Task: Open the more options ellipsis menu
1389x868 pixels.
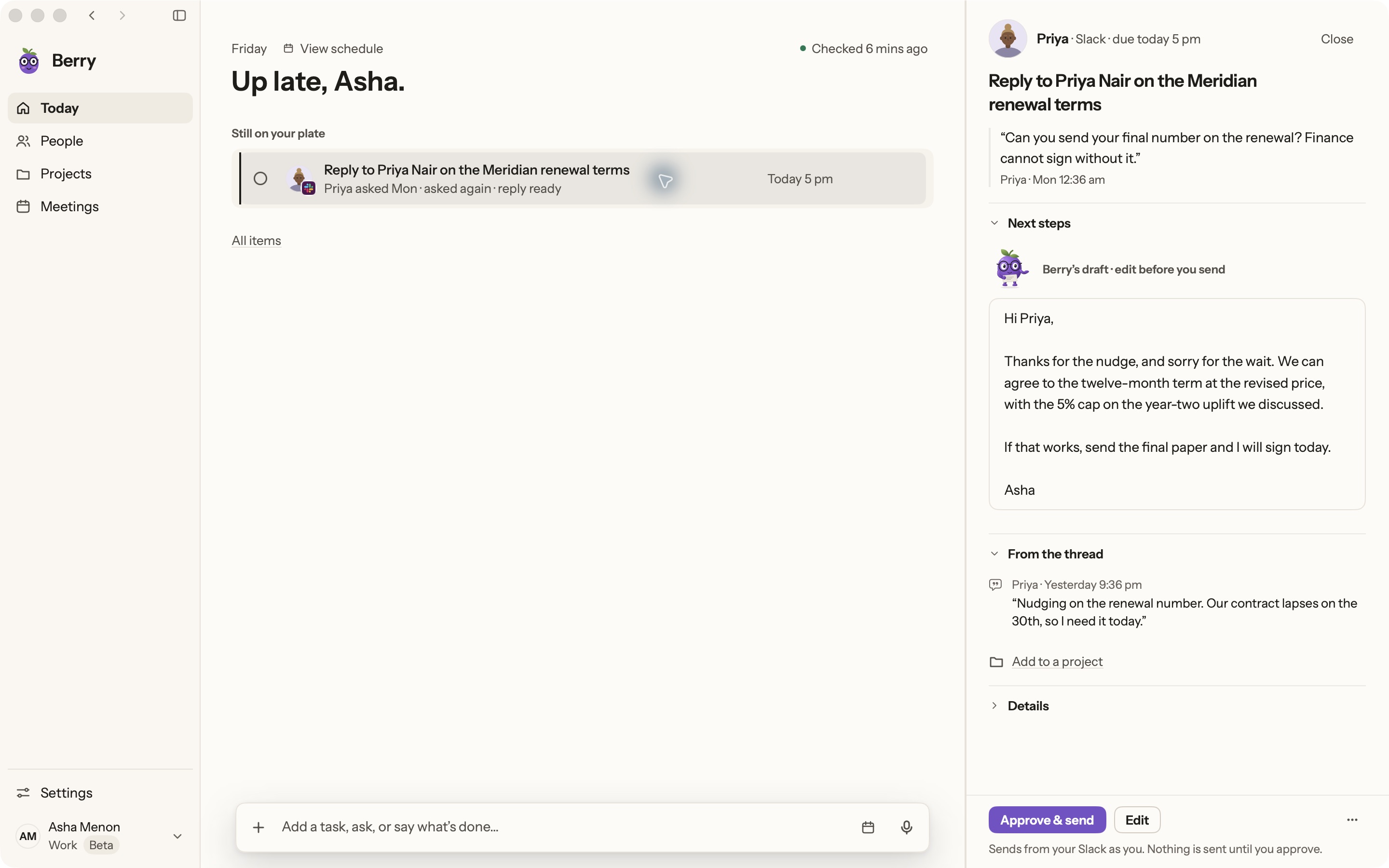Action: (x=1352, y=820)
